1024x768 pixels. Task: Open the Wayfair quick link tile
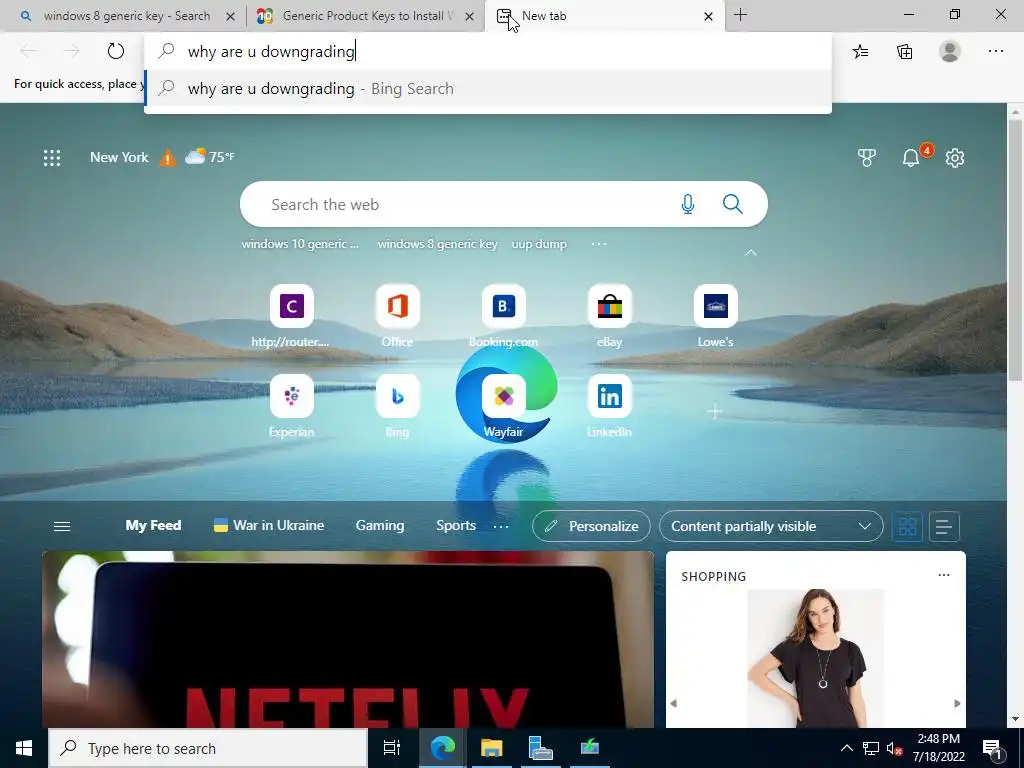click(504, 406)
